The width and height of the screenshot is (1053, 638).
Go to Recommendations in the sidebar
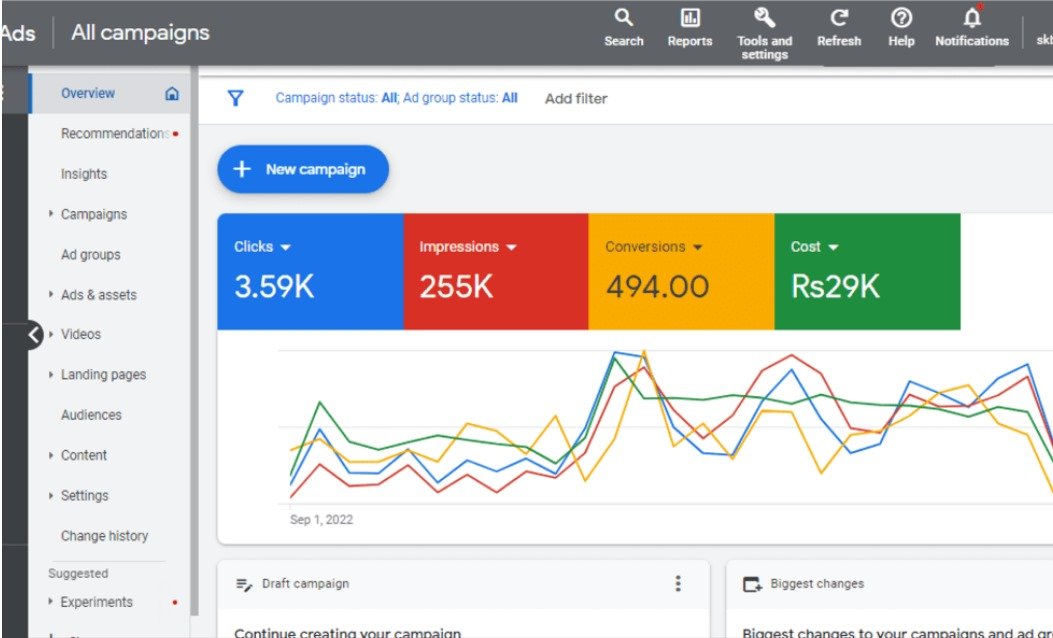pyautogui.click(x=114, y=134)
